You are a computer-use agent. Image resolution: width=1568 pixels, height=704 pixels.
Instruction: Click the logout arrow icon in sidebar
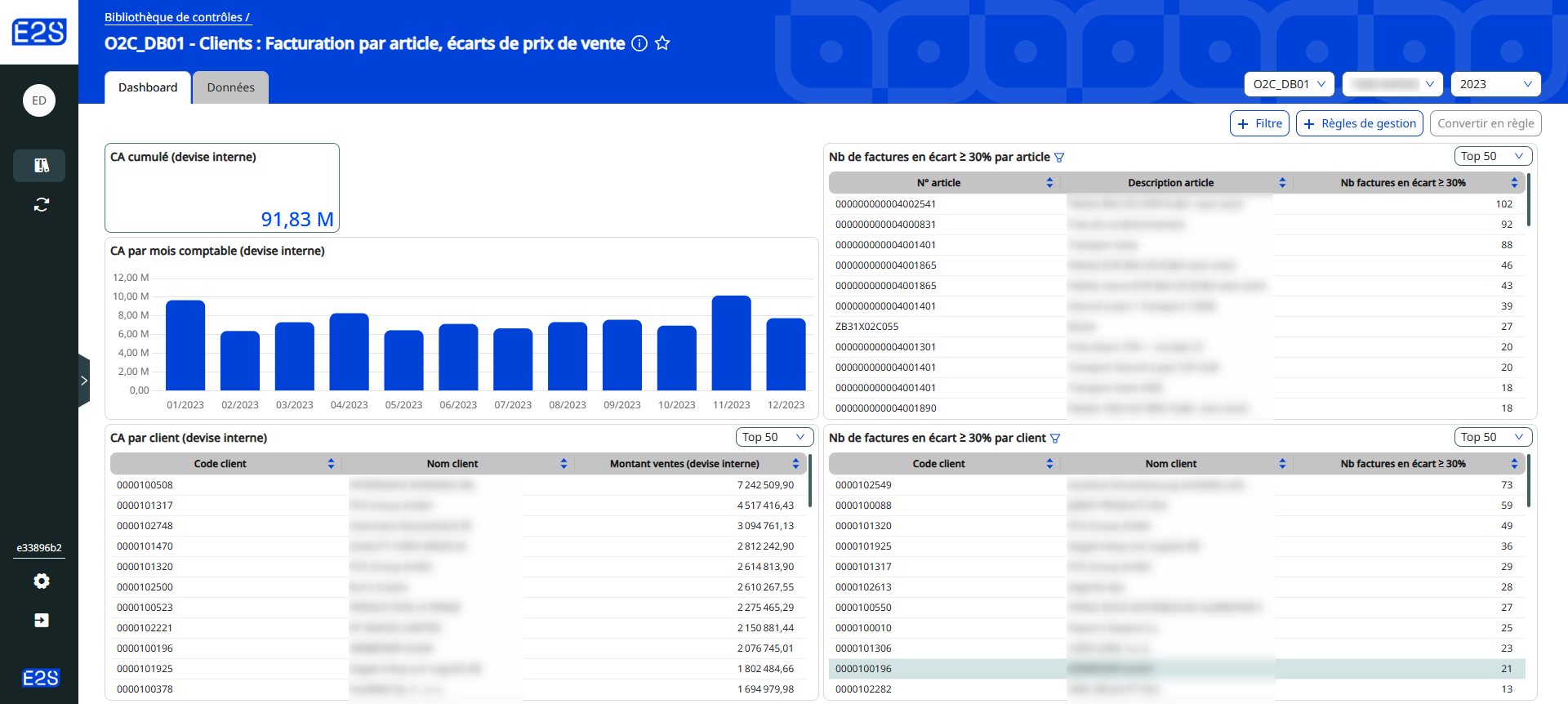[42, 620]
